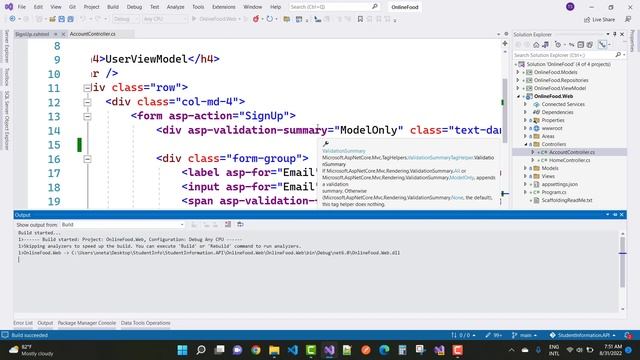Click the ValidationSummaryTagHelper link in tooltip

(x=440, y=158)
